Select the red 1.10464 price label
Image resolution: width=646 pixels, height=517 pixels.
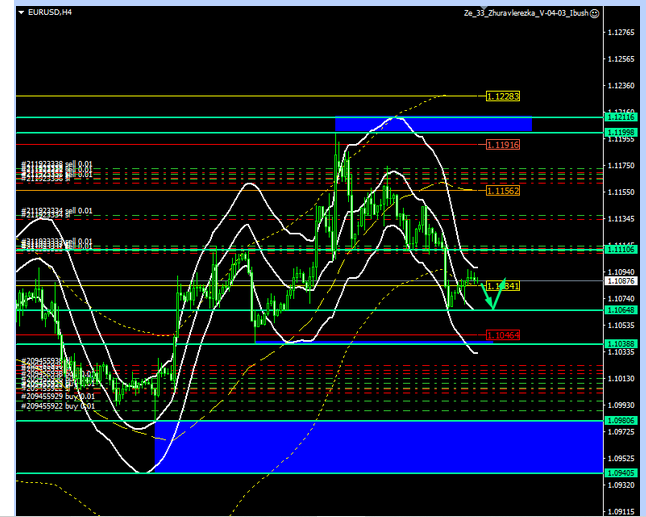coord(503,335)
